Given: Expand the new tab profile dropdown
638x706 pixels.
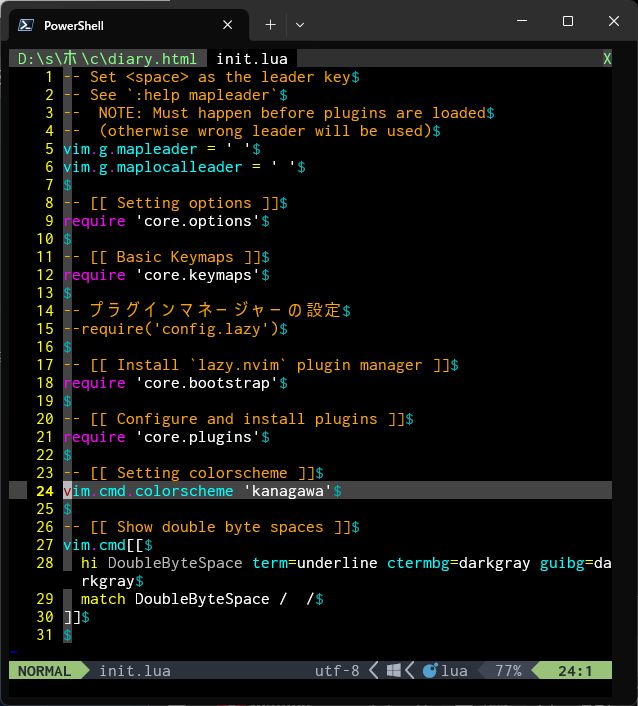Looking at the screenshot, I should point(300,25).
